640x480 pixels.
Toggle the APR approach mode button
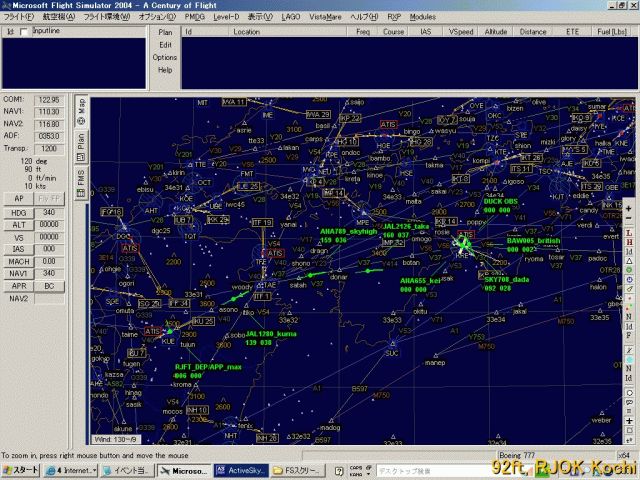18,285
